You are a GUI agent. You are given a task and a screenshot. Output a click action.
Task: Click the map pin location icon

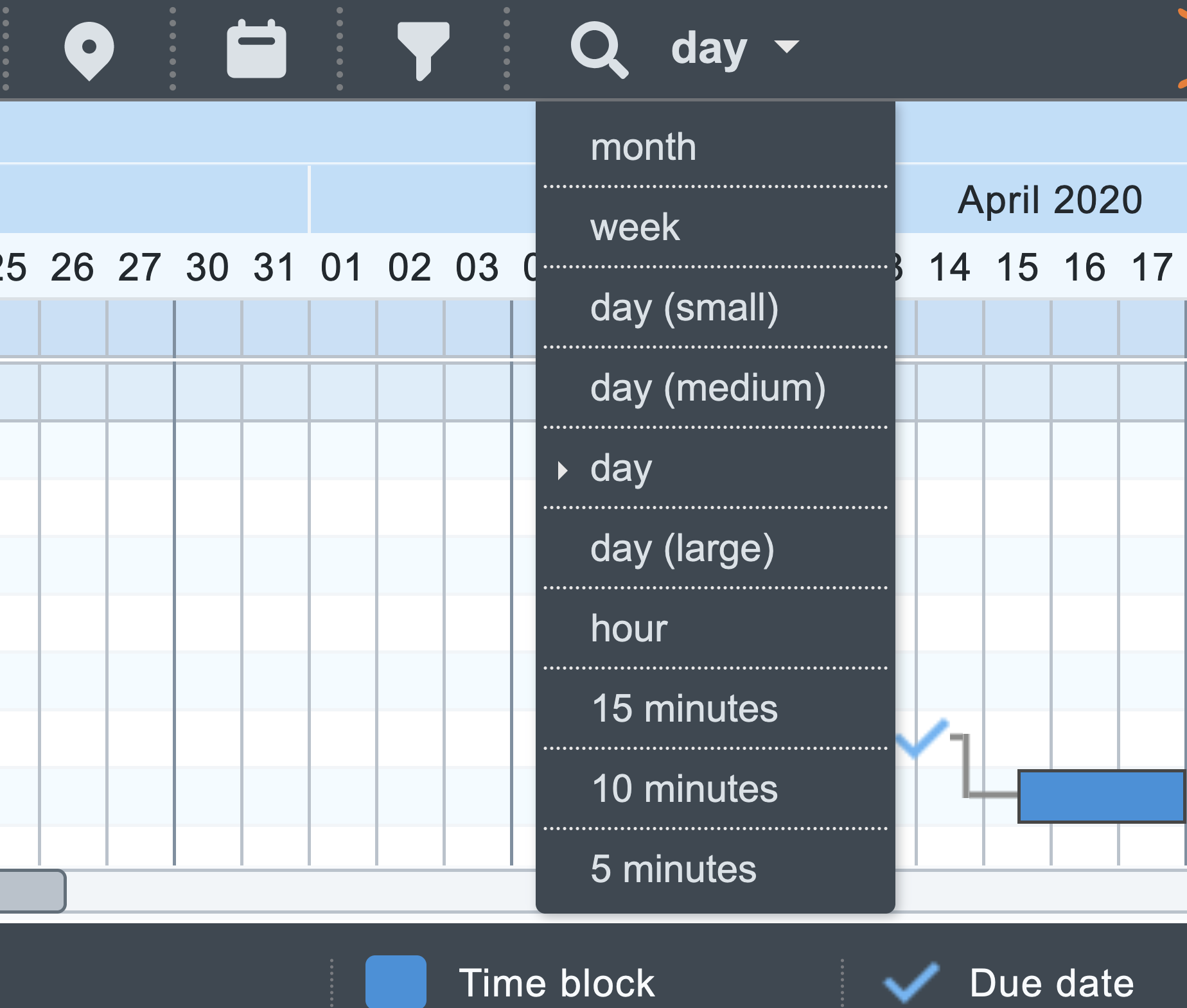(90, 49)
